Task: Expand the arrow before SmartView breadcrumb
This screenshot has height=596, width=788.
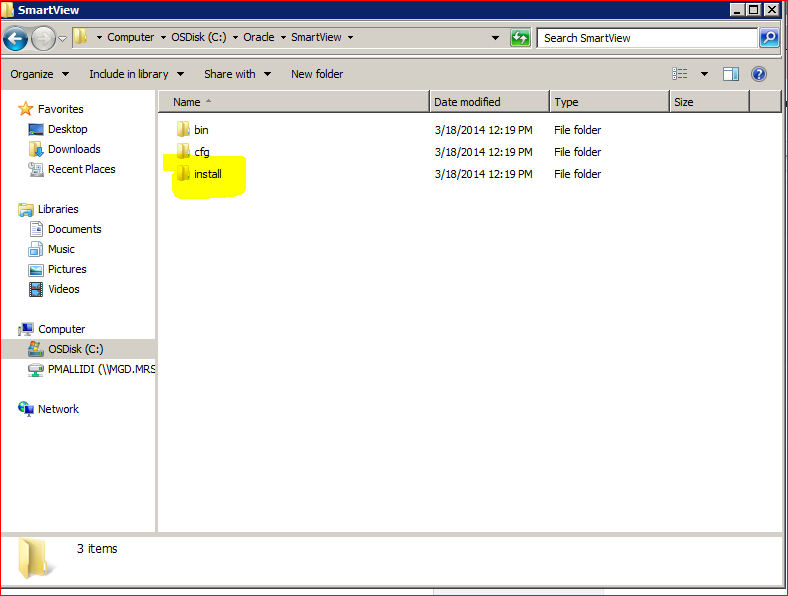Action: tap(283, 37)
